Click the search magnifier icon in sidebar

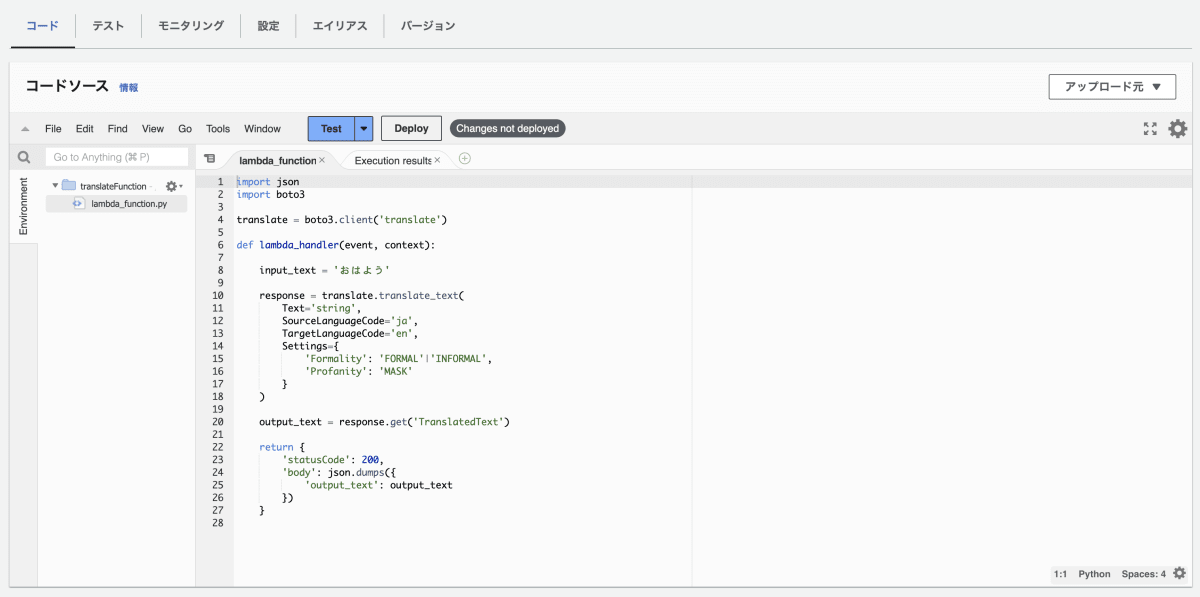(24, 157)
